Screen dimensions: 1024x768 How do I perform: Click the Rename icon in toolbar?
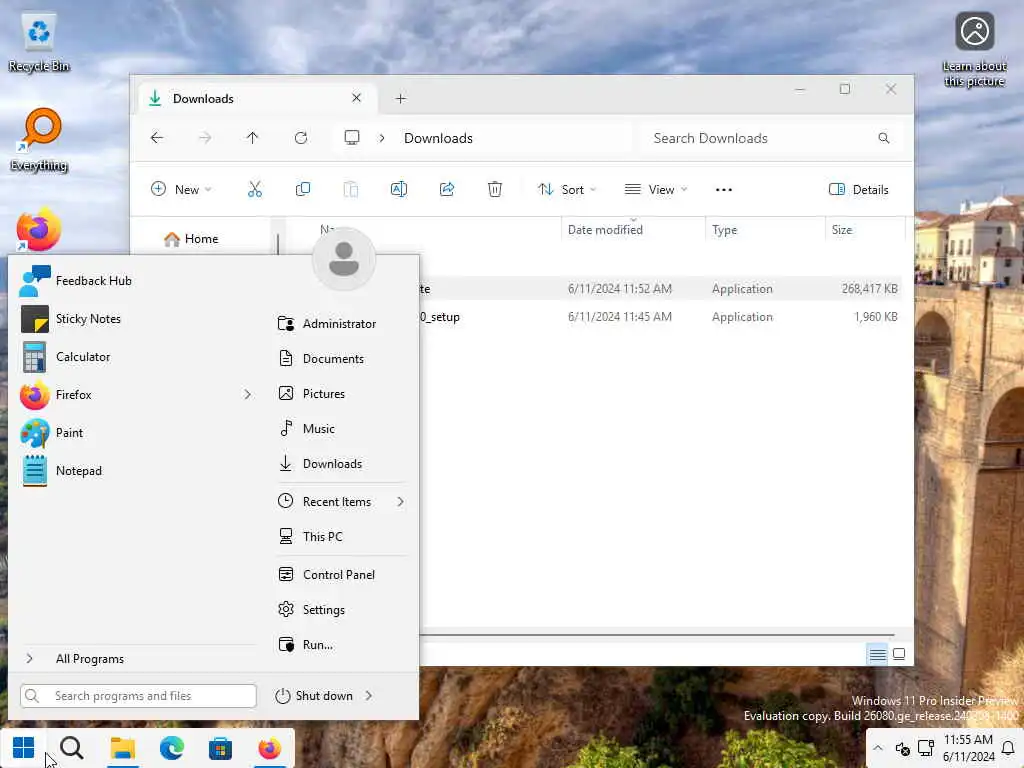point(399,189)
